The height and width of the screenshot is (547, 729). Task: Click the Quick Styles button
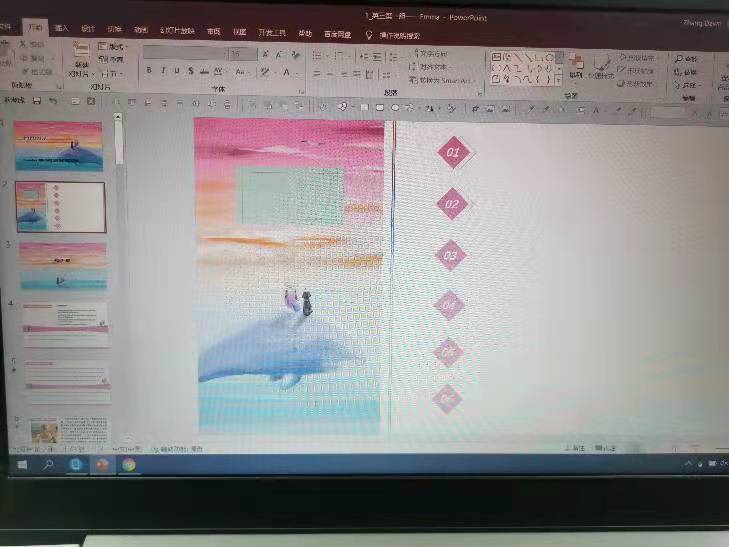pos(601,66)
